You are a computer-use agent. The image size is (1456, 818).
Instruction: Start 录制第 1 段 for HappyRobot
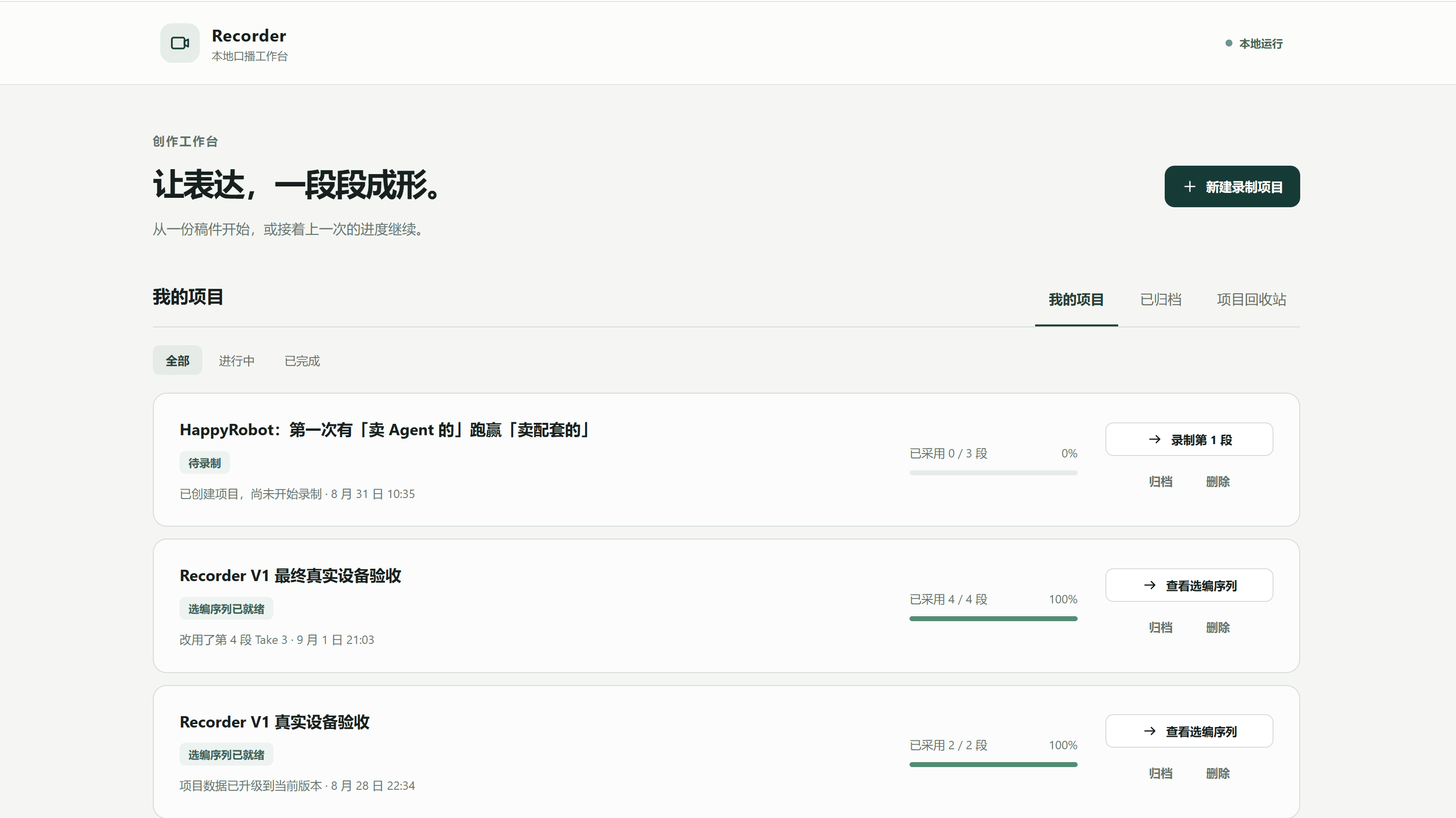click(1188, 439)
